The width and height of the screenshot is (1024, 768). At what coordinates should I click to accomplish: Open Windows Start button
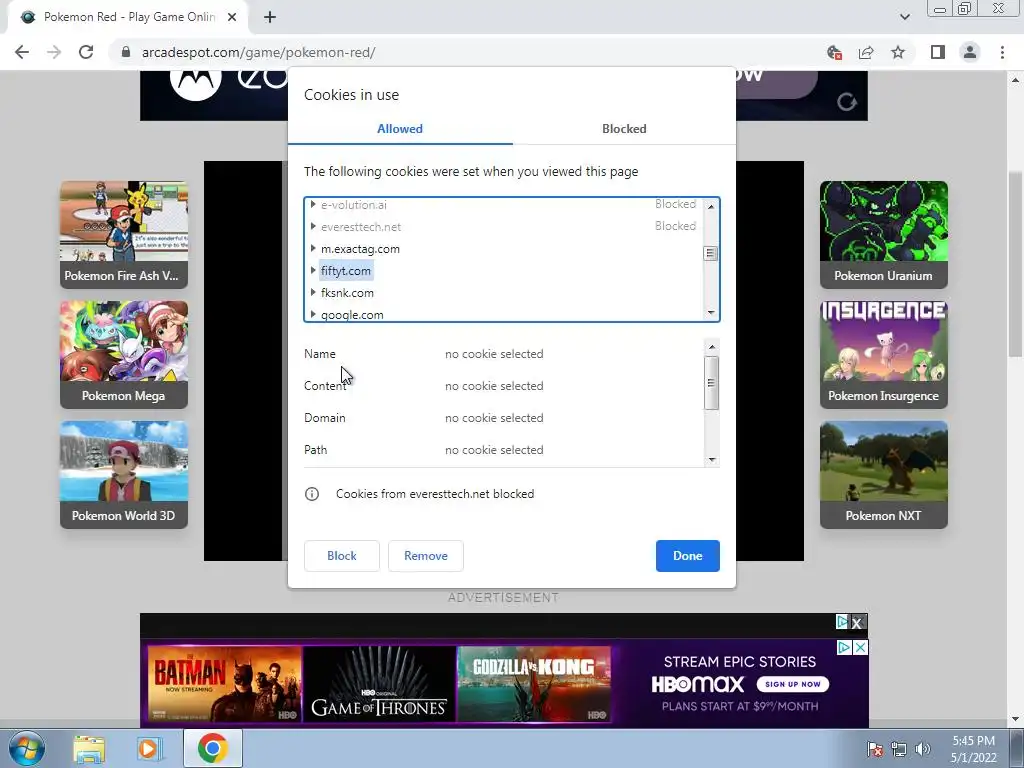pos(27,748)
